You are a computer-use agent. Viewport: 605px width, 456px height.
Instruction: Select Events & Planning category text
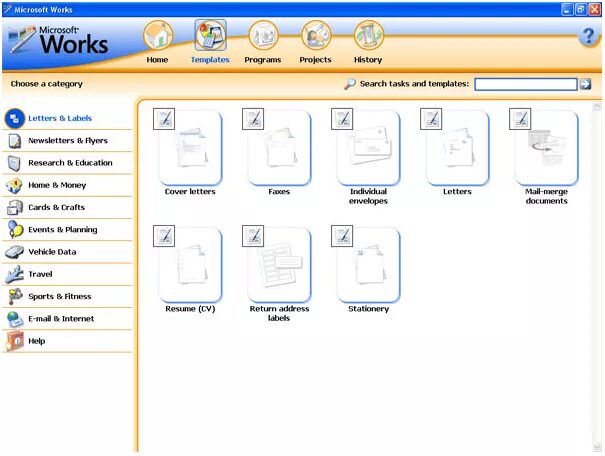pyautogui.click(x=63, y=230)
